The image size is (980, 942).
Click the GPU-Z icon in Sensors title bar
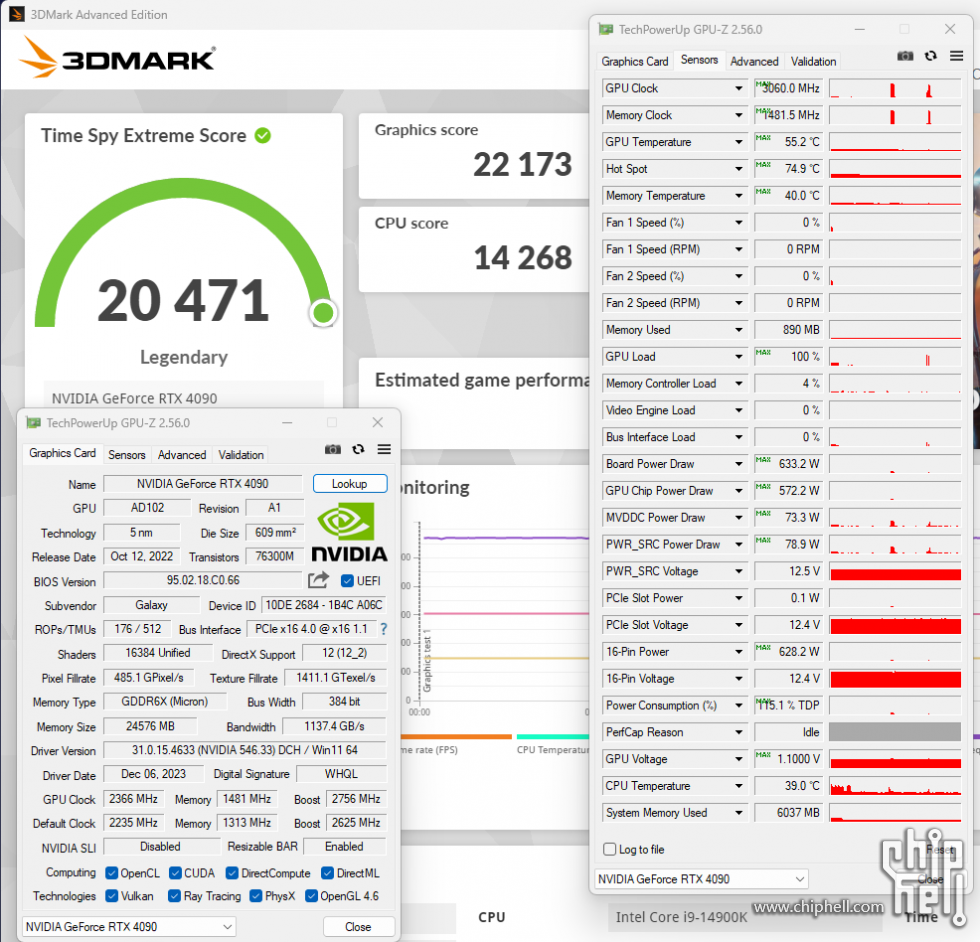click(x=605, y=29)
